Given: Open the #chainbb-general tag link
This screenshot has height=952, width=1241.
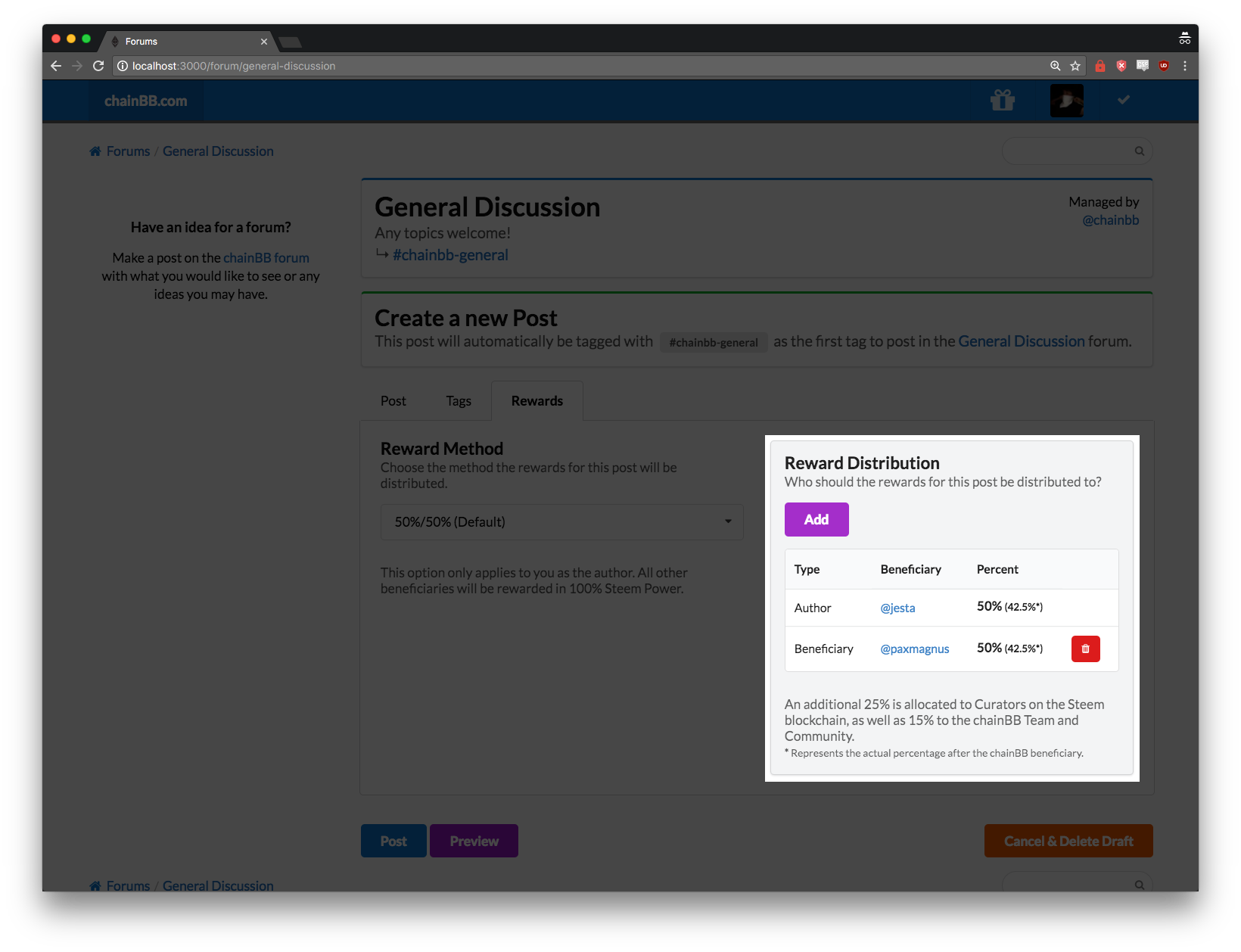Looking at the screenshot, I should (450, 255).
